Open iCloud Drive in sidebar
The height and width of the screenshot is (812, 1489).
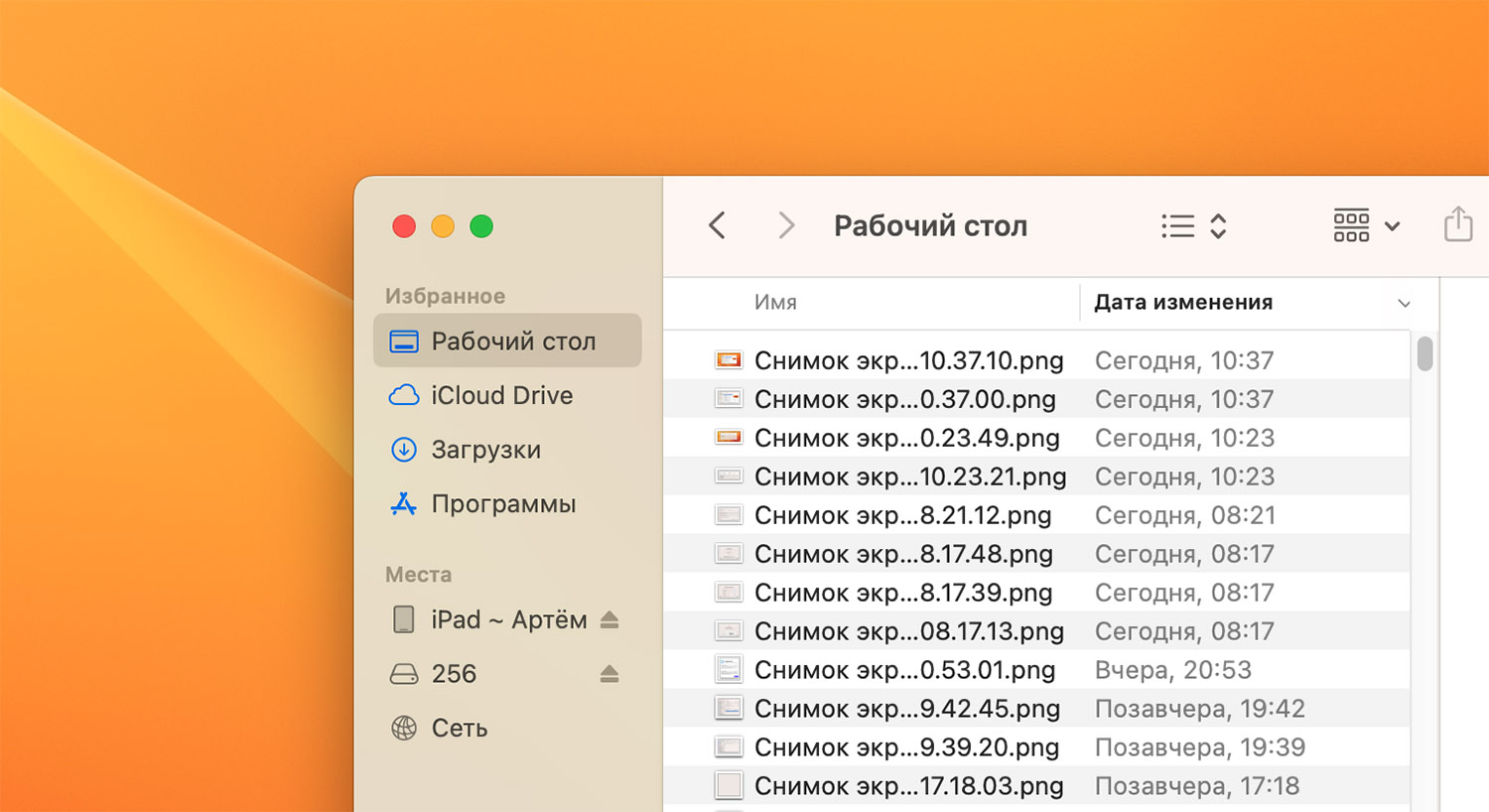pos(501,396)
